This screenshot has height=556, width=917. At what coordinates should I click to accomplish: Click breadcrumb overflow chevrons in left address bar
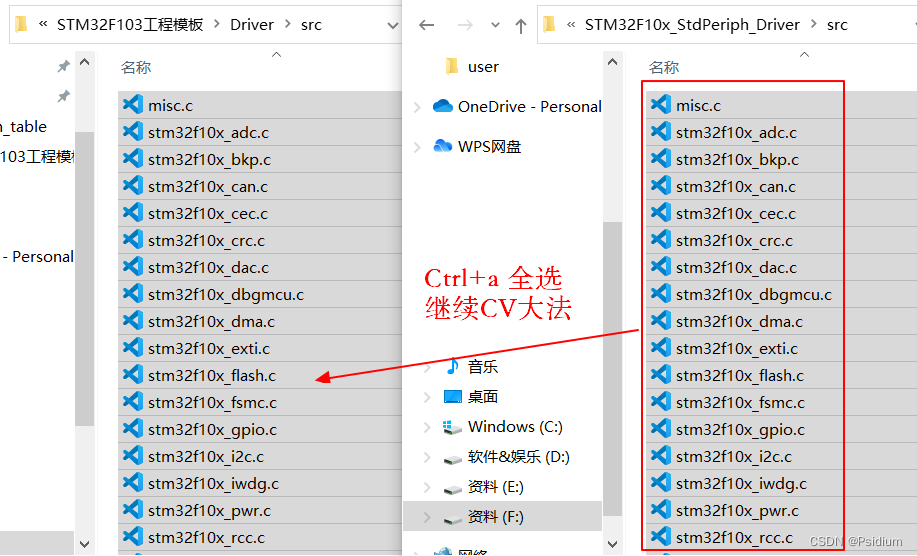43,24
